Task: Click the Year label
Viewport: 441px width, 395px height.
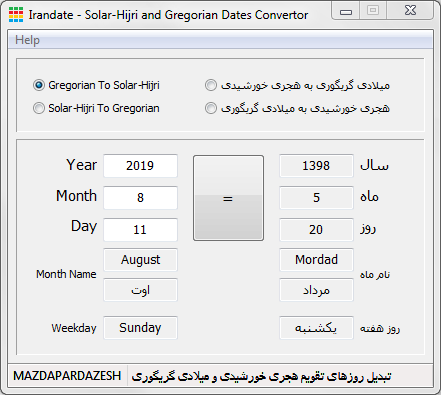Action: 82,165
